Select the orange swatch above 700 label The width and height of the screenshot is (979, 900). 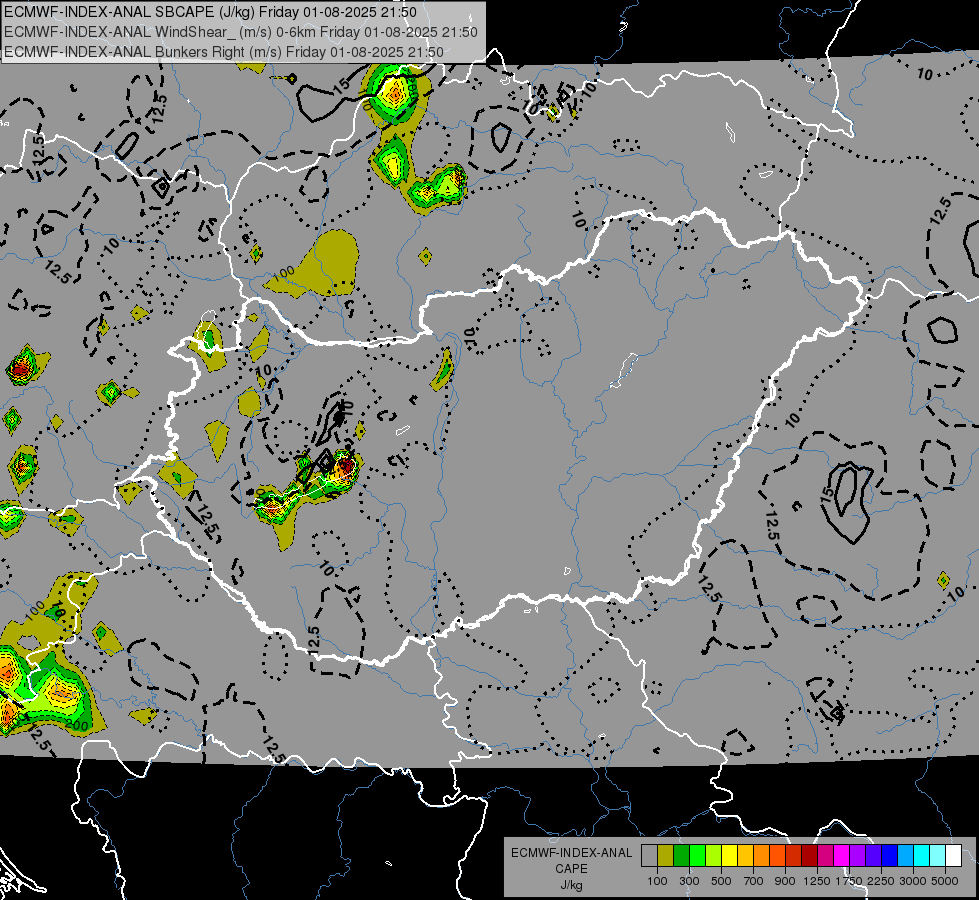point(761,856)
